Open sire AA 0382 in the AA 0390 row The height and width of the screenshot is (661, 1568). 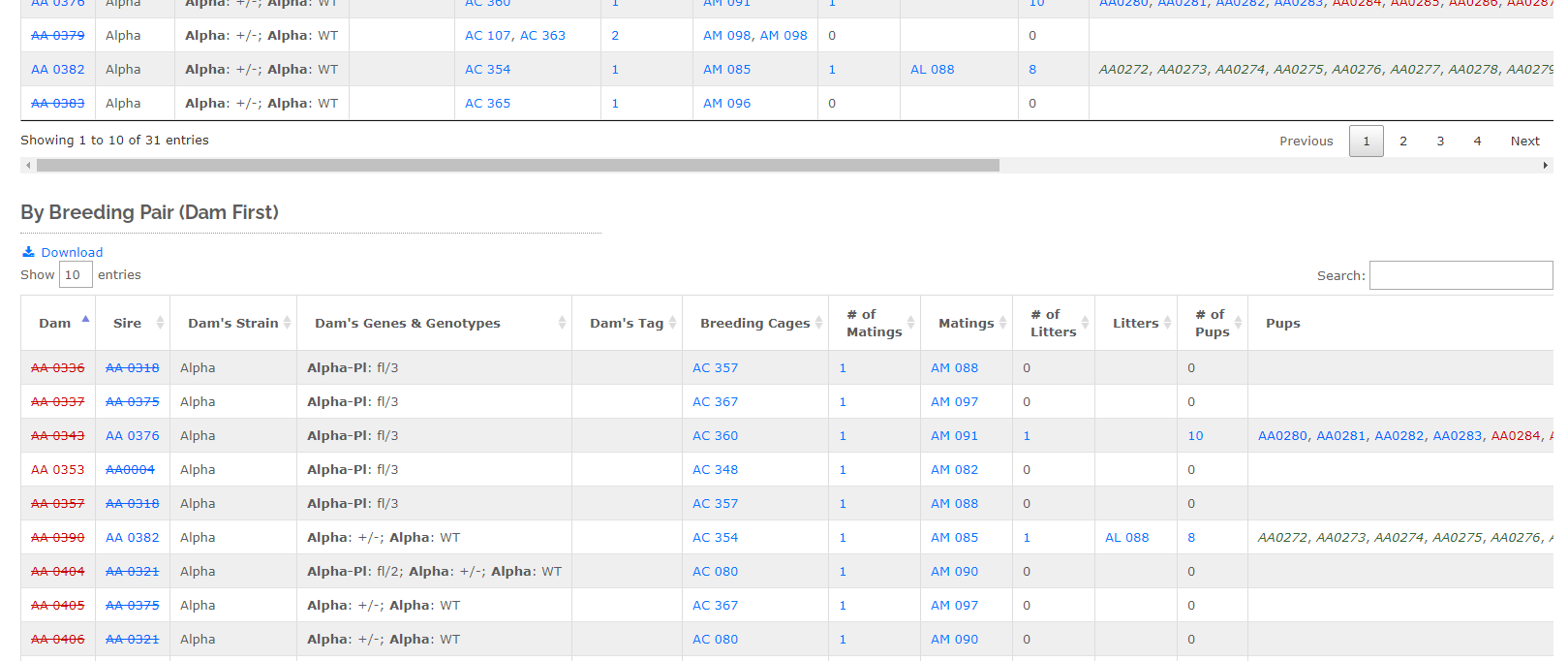[133, 537]
